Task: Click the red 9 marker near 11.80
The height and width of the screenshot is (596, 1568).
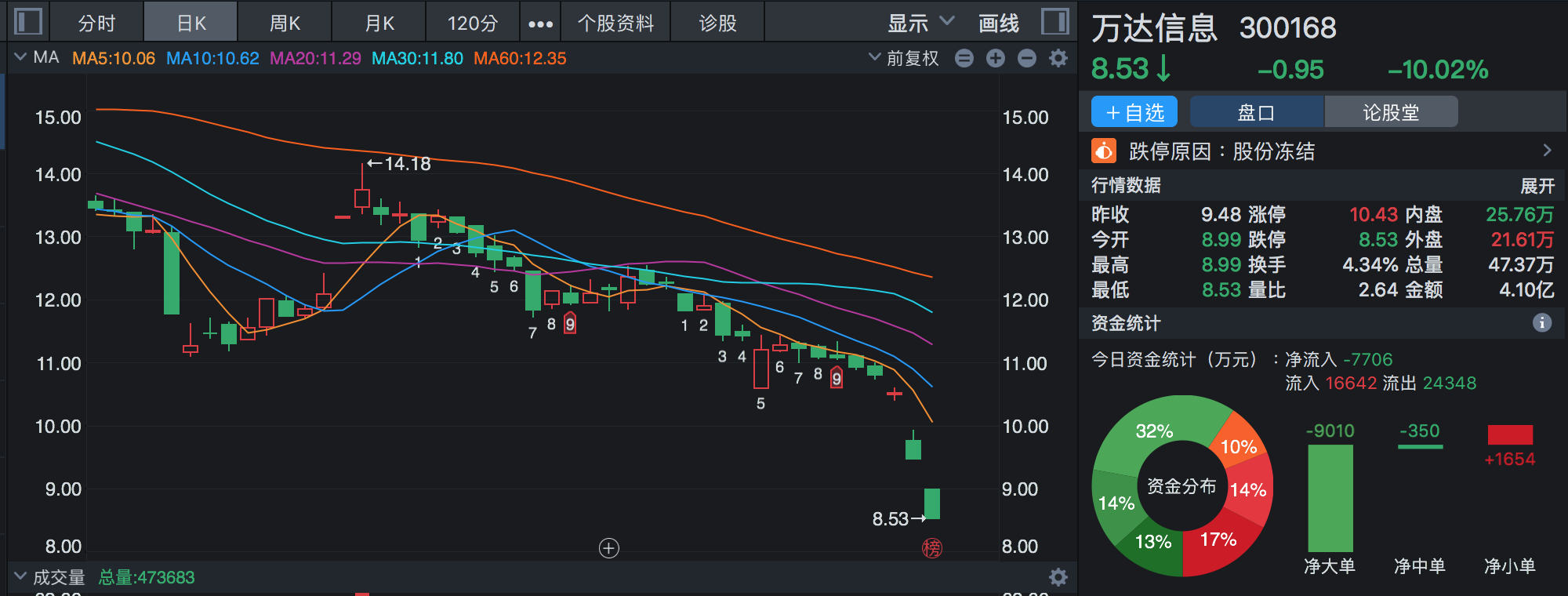Action: tap(570, 323)
